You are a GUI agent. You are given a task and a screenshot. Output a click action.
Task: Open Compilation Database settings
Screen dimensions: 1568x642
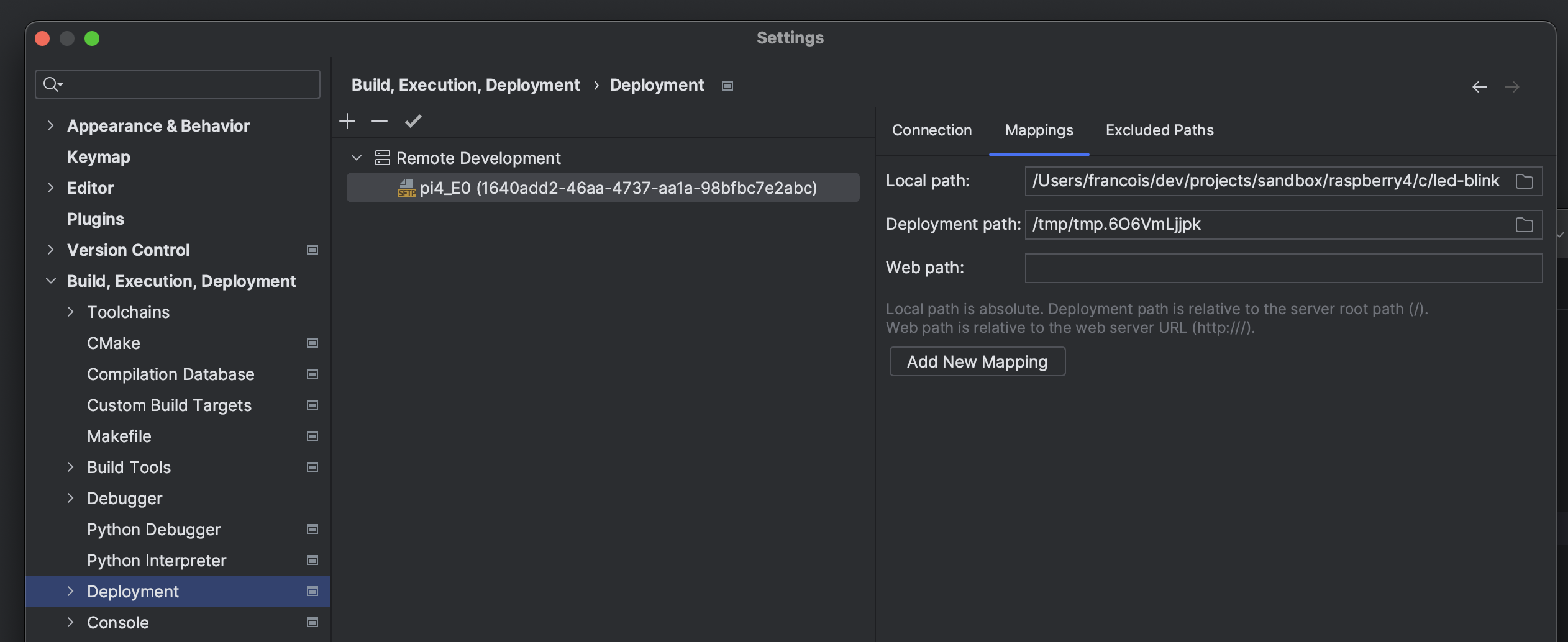point(171,374)
